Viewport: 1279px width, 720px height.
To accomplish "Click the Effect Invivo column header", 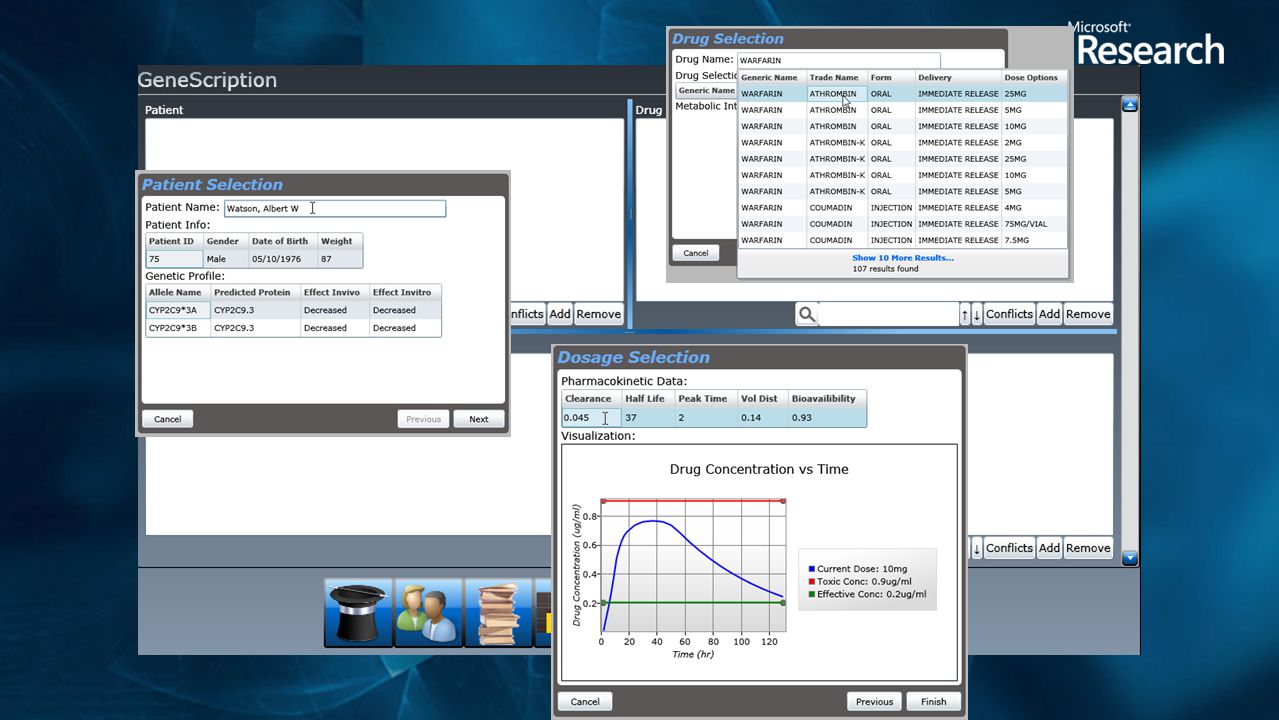I will [335, 292].
